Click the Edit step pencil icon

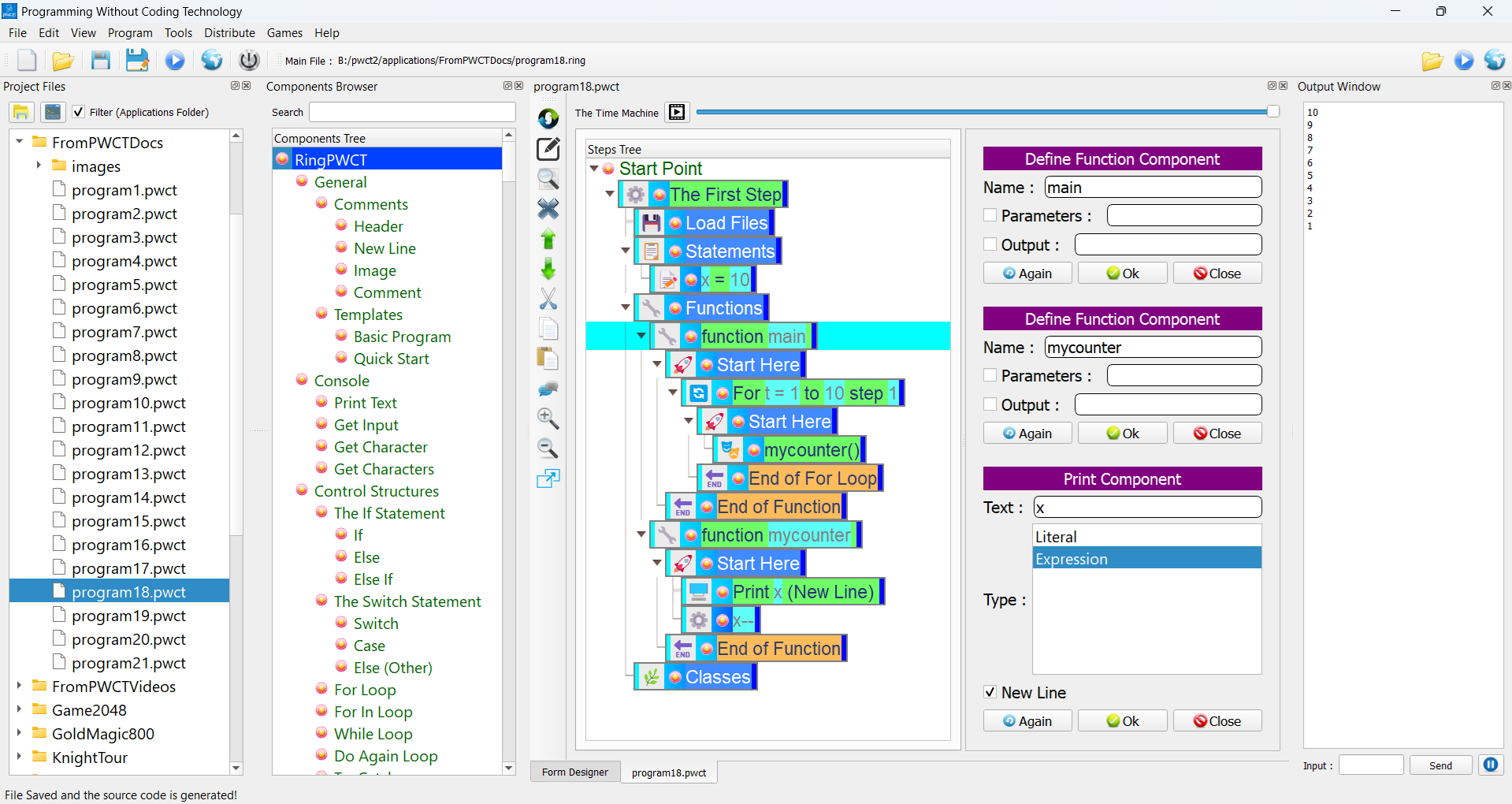click(548, 149)
